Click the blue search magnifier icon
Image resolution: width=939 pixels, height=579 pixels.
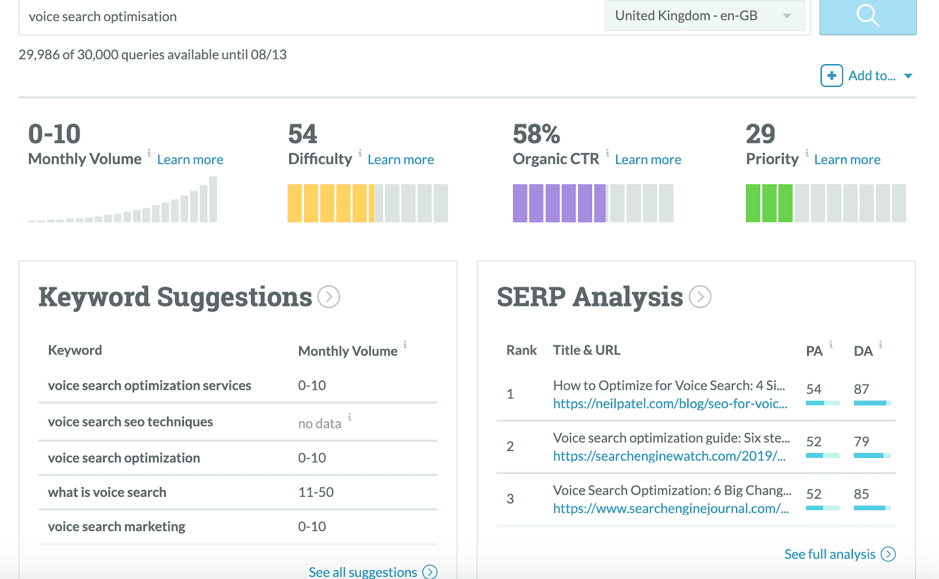(866, 17)
